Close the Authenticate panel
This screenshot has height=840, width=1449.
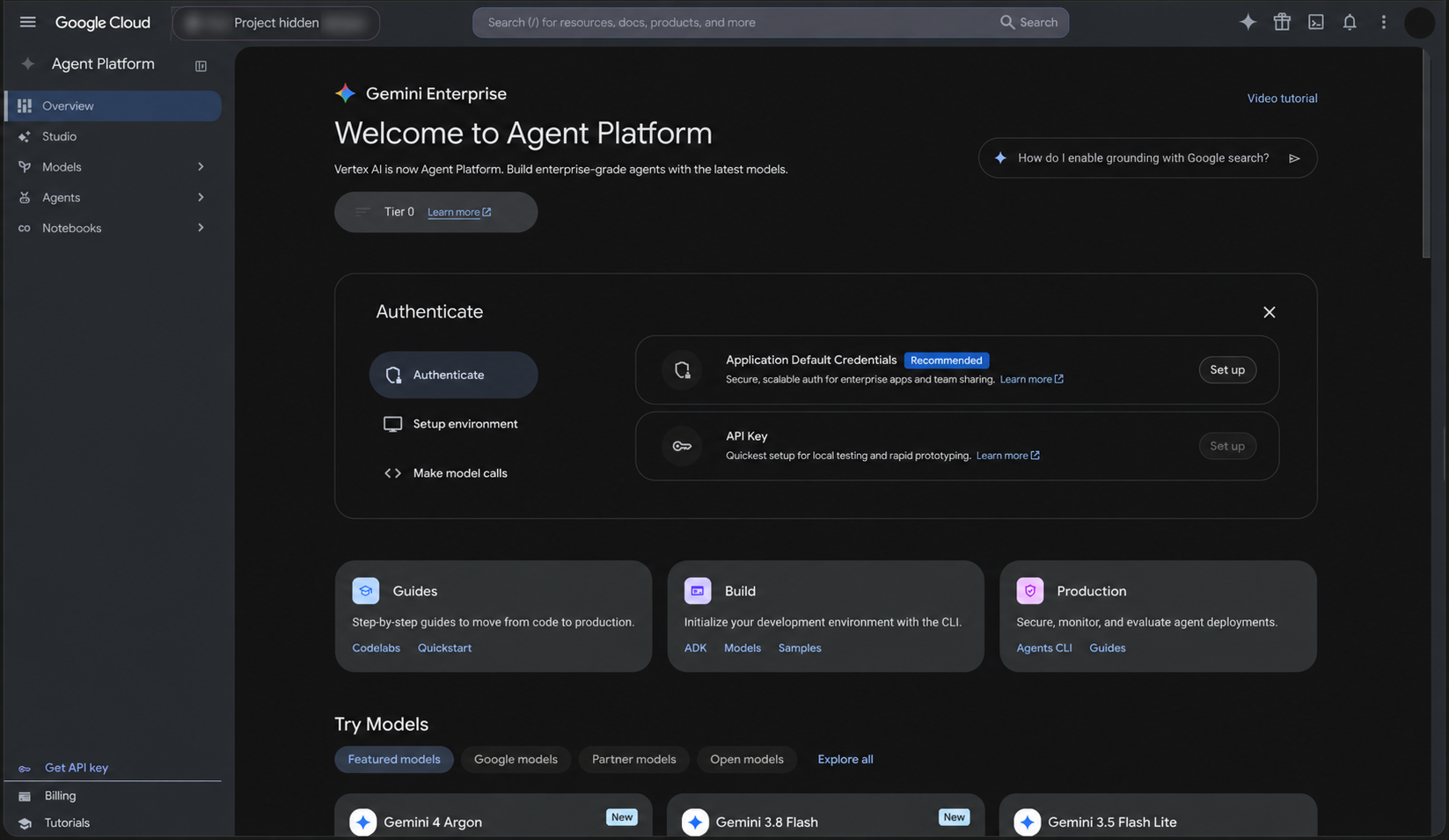pos(1269,312)
